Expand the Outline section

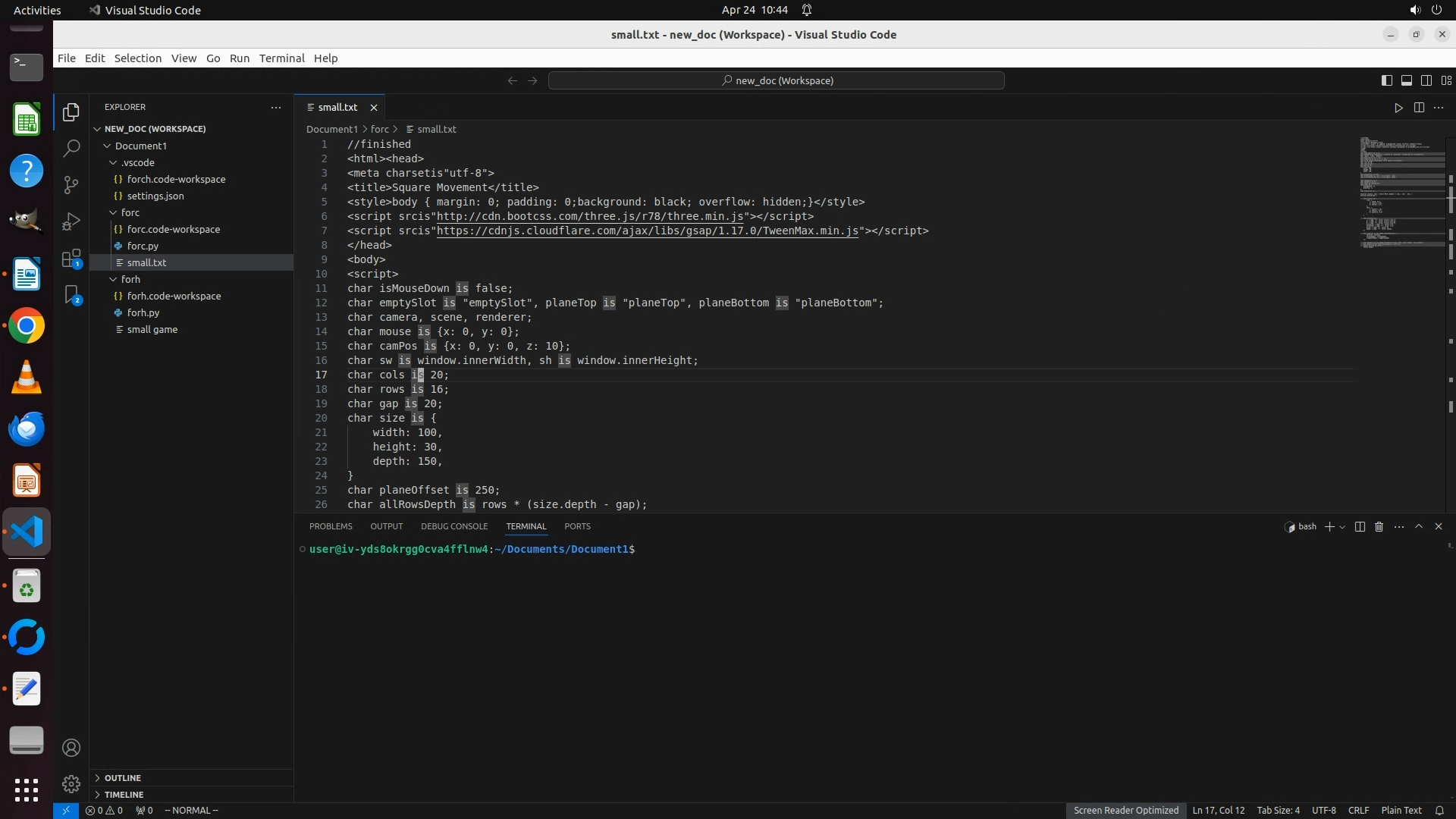tap(122, 778)
